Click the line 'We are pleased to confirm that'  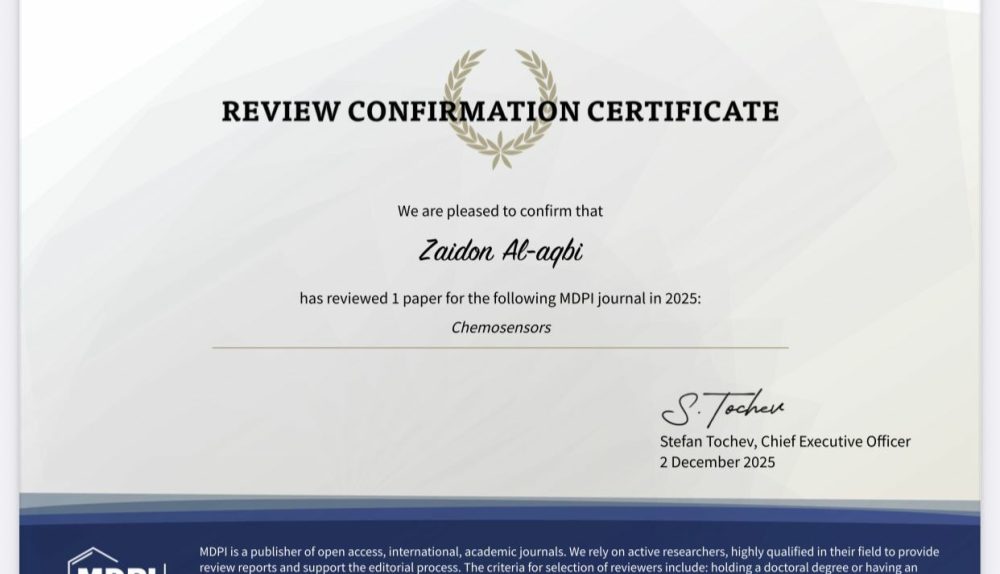click(500, 211)
